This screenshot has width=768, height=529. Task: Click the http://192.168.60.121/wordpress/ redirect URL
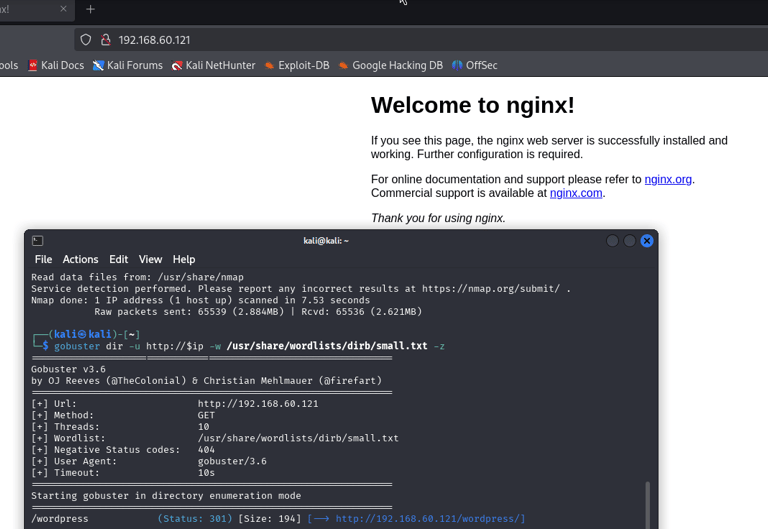pyautogui.click(x=430, y=518)
